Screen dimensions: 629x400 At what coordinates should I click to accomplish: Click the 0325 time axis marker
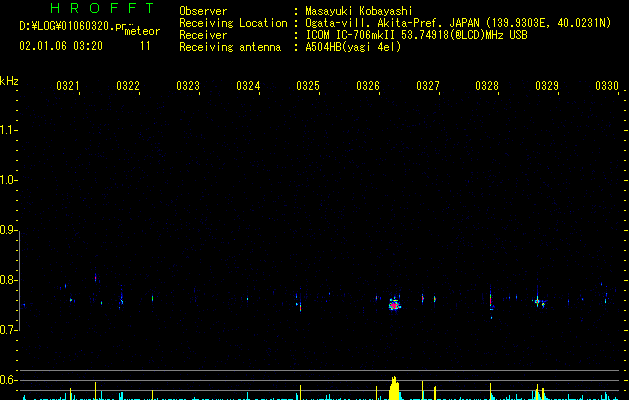coord(308,85)
